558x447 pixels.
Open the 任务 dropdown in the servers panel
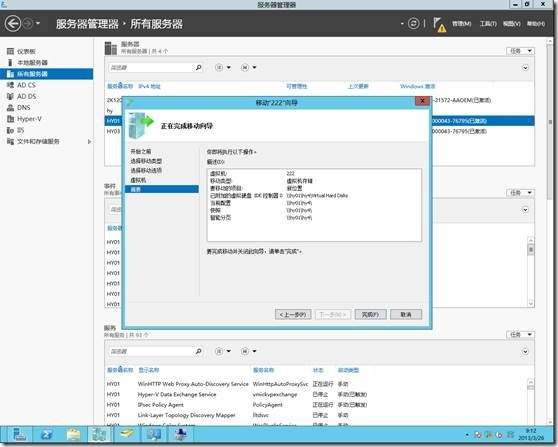click(520, 51)
